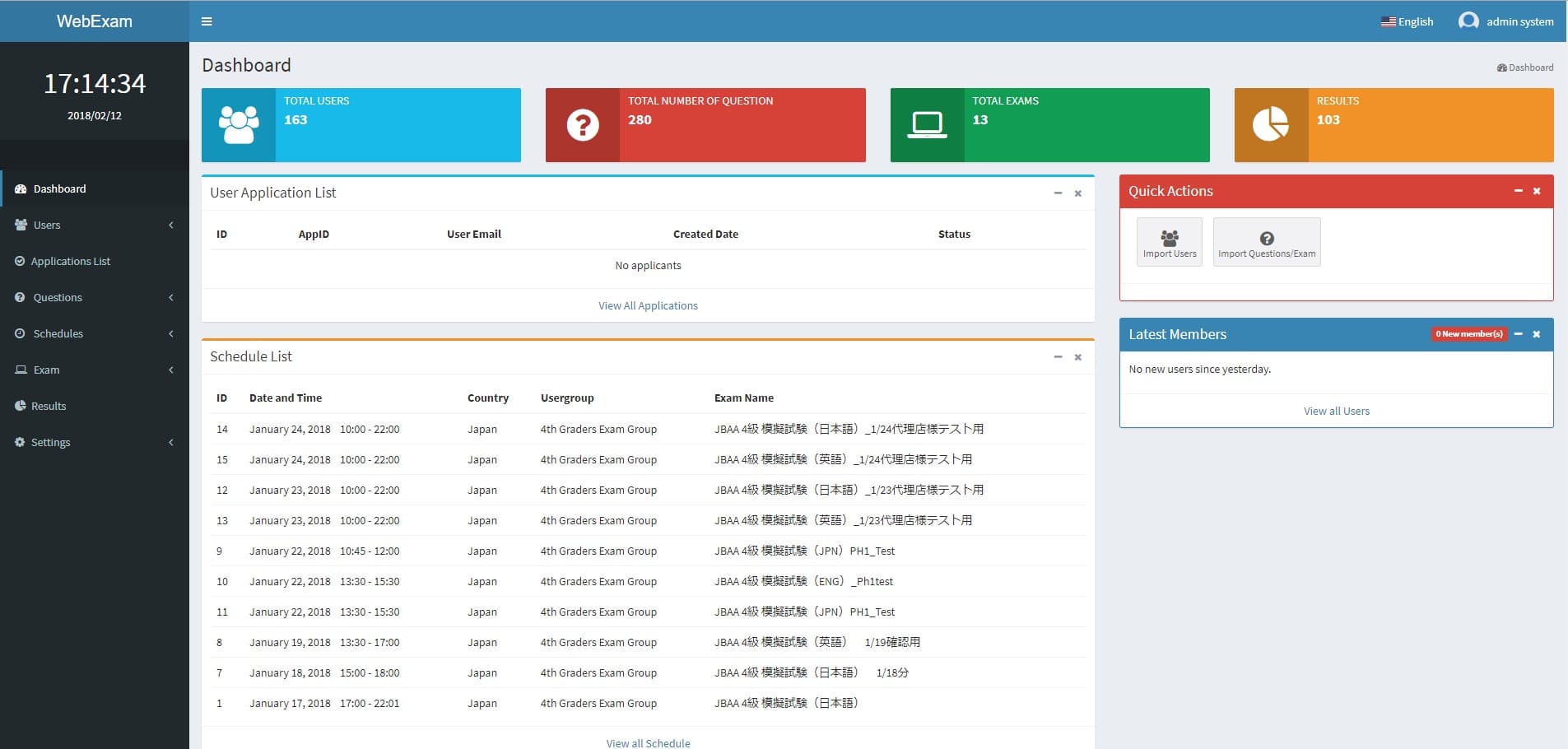
Task: Click the January 17, 2018 17:00 - 22:01 cell
Action: (324, 703)
